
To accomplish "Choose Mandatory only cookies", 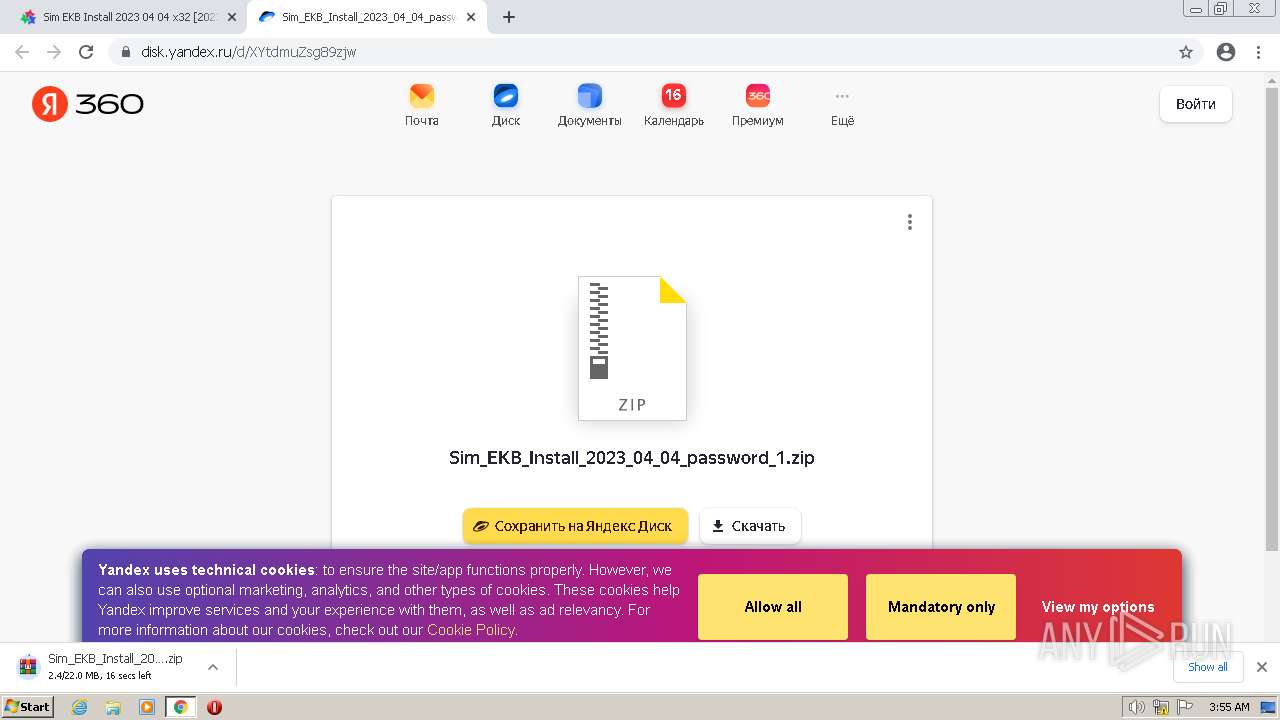I will [941, 607].
